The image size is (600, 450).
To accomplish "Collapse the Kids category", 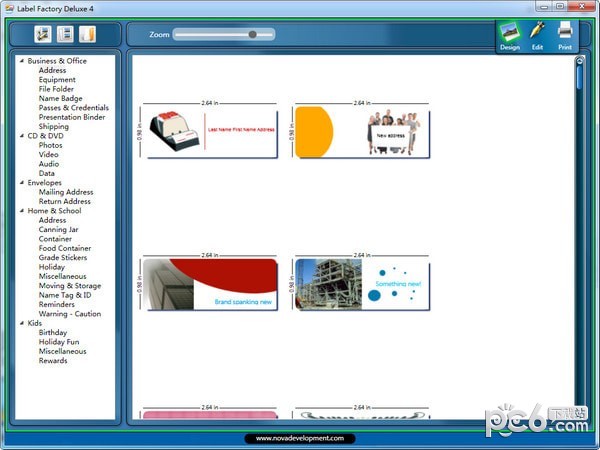I will (x=22, y=323).
